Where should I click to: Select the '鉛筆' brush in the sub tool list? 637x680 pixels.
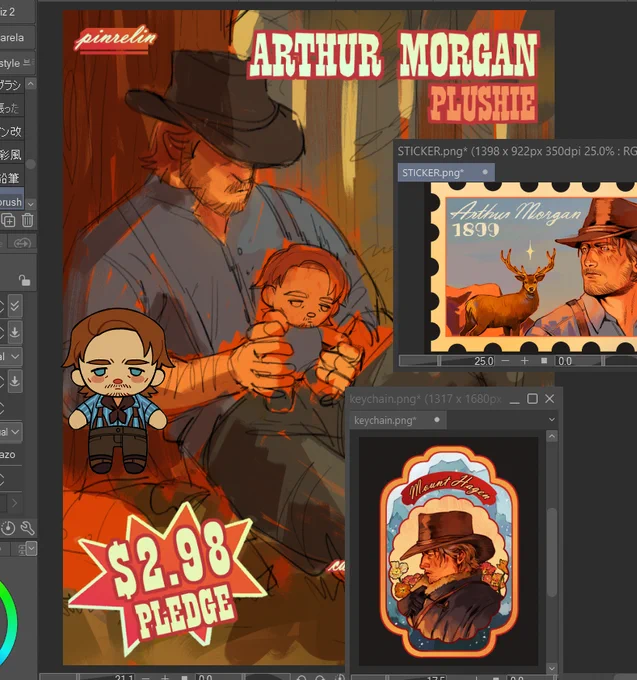pos(12,178)
